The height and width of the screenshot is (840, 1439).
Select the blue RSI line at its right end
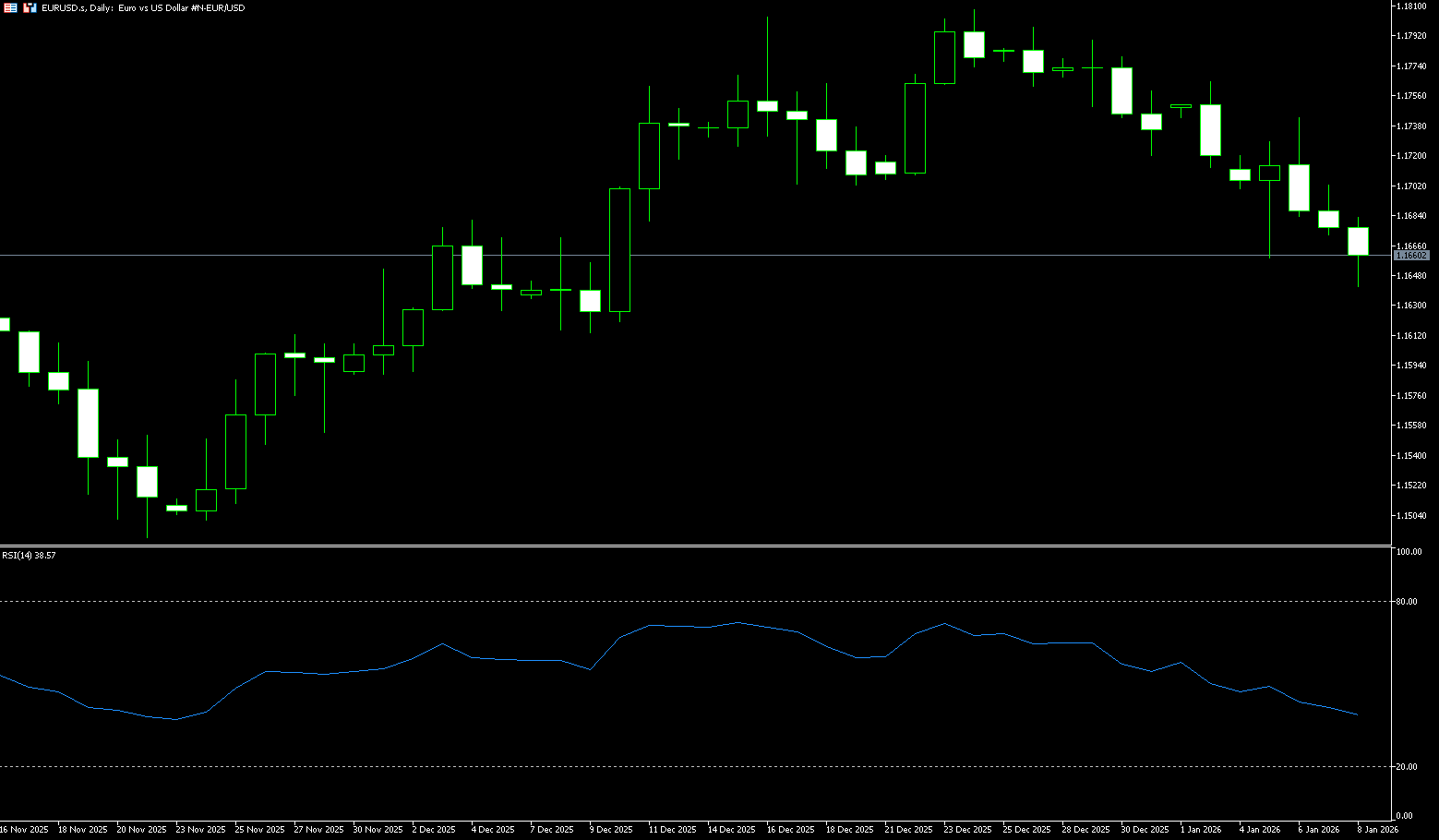(1355, 714)
